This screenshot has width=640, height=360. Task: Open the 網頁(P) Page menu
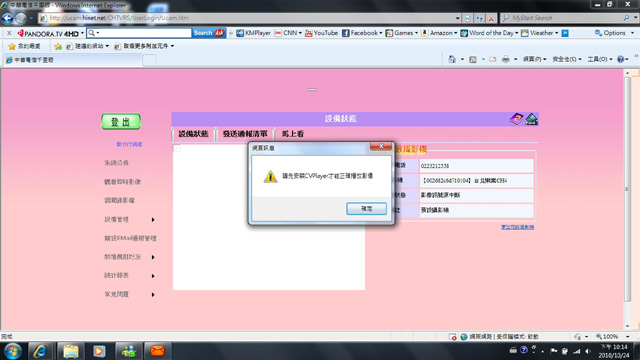point(534,60)
